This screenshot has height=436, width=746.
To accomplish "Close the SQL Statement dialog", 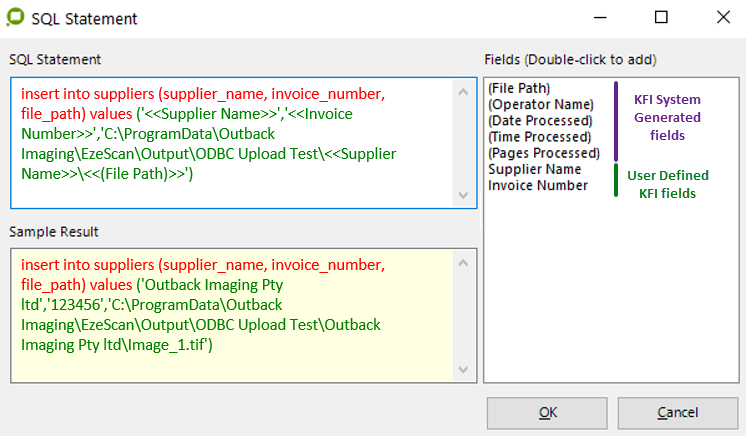I will 722,18.
